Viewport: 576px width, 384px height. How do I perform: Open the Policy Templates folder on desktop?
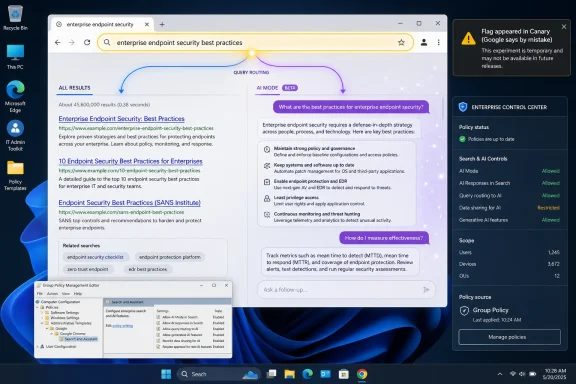tap(15, 175)
